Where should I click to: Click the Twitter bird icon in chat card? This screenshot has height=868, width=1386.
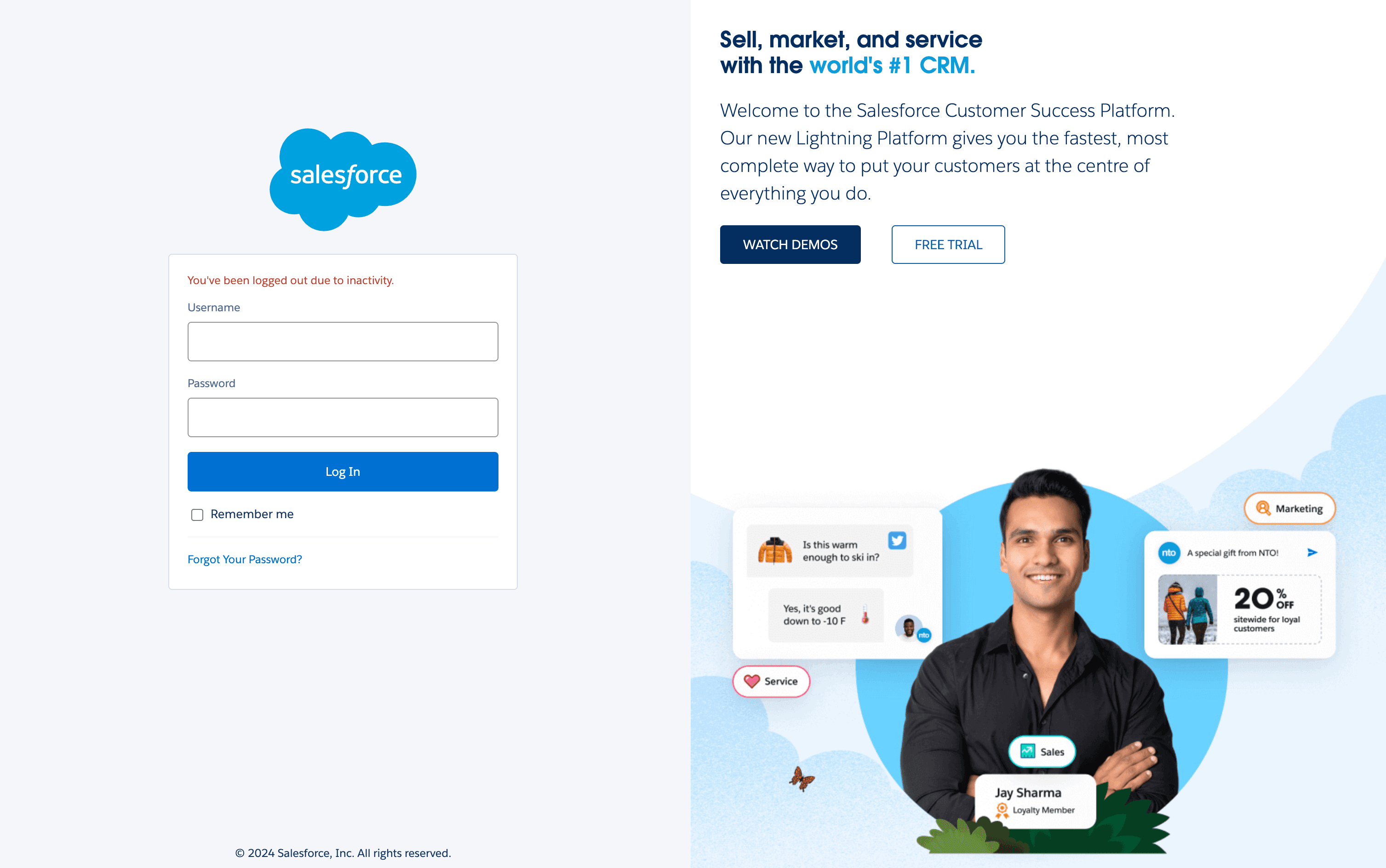click(897, 540)
